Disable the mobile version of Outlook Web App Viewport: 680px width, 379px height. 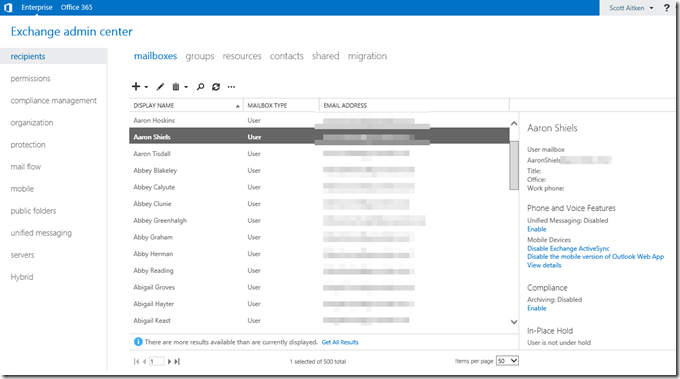coord(595,257)
